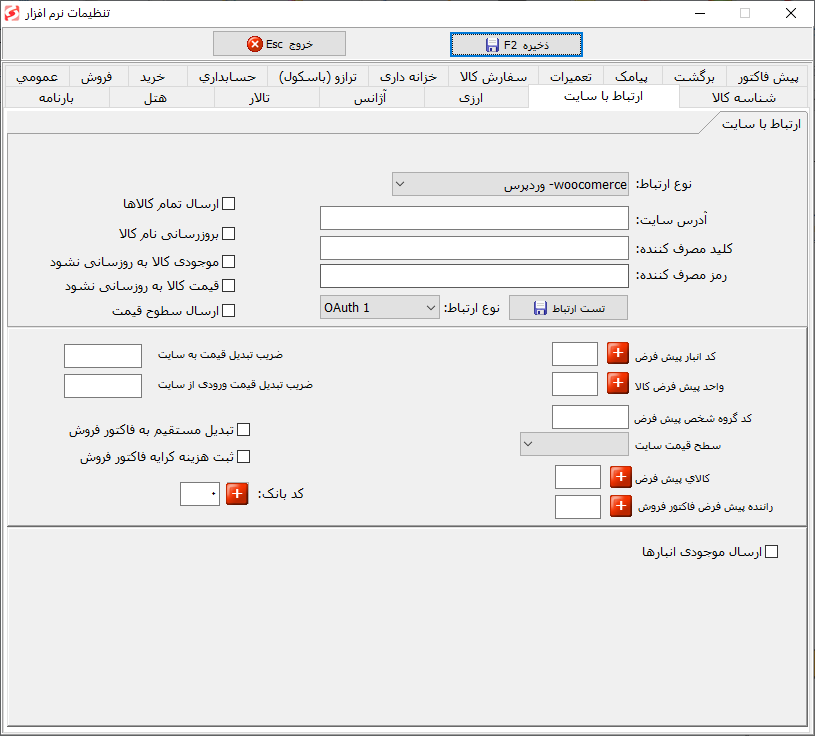Switch to آژانس tab
This screenshot has height=736, width=815.
pyautogui.click(x=370, y=97)
